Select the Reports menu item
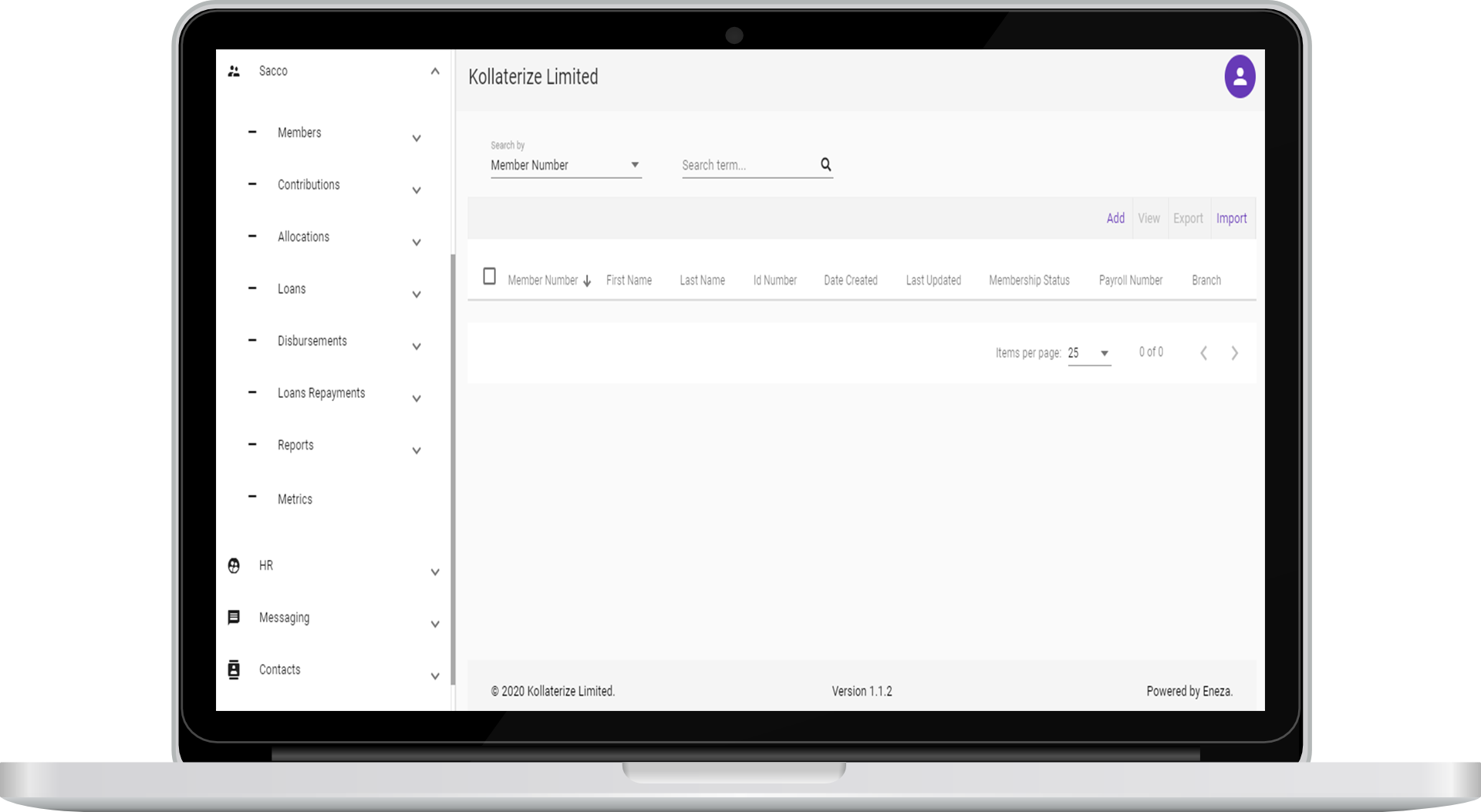The height and width of the screenshot is (812, 1481). click(x=295, y=445)
